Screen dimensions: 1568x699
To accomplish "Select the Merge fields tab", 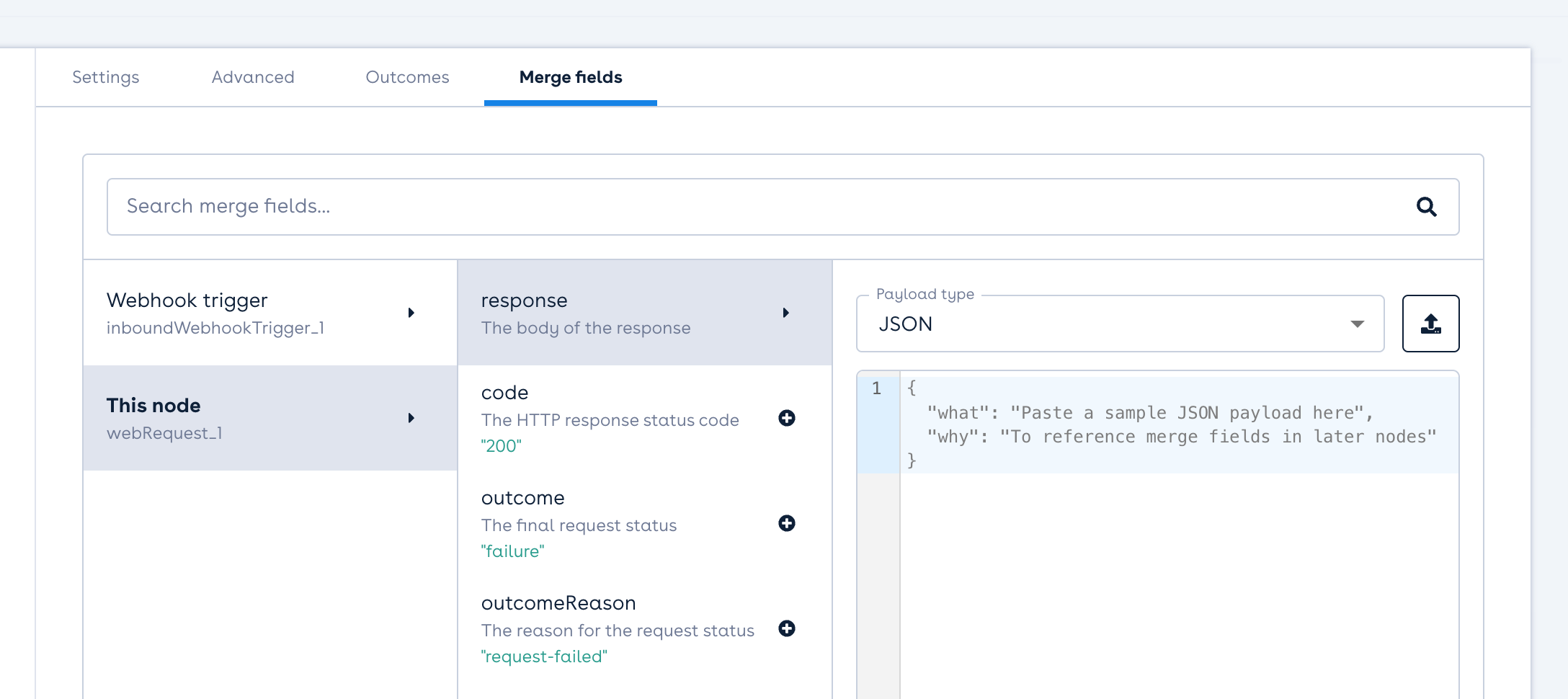I will click(571, 77).
